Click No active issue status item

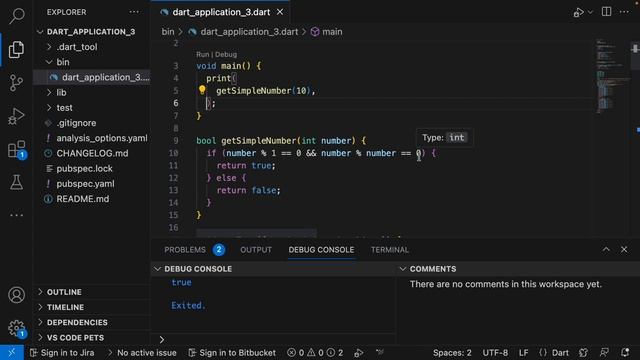click(142, 353)
